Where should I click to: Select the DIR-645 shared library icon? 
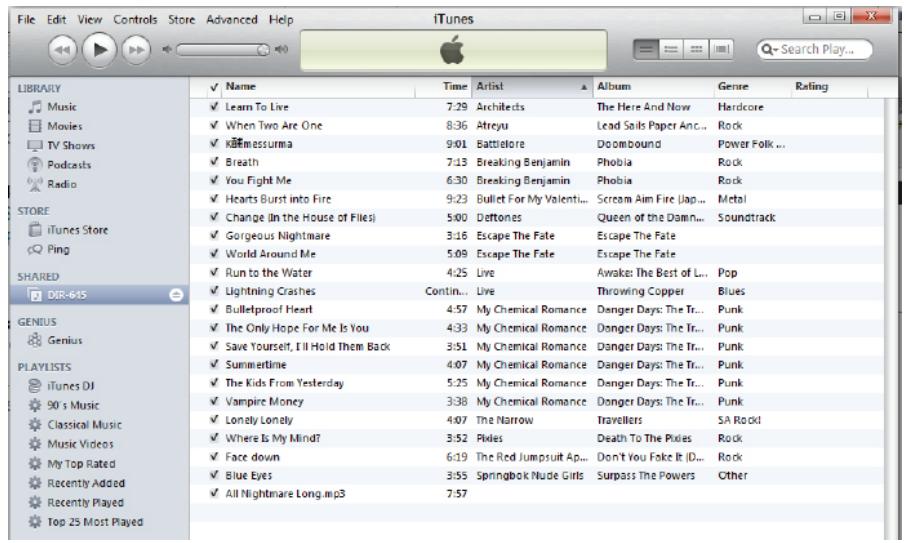(x=35, y=295)
